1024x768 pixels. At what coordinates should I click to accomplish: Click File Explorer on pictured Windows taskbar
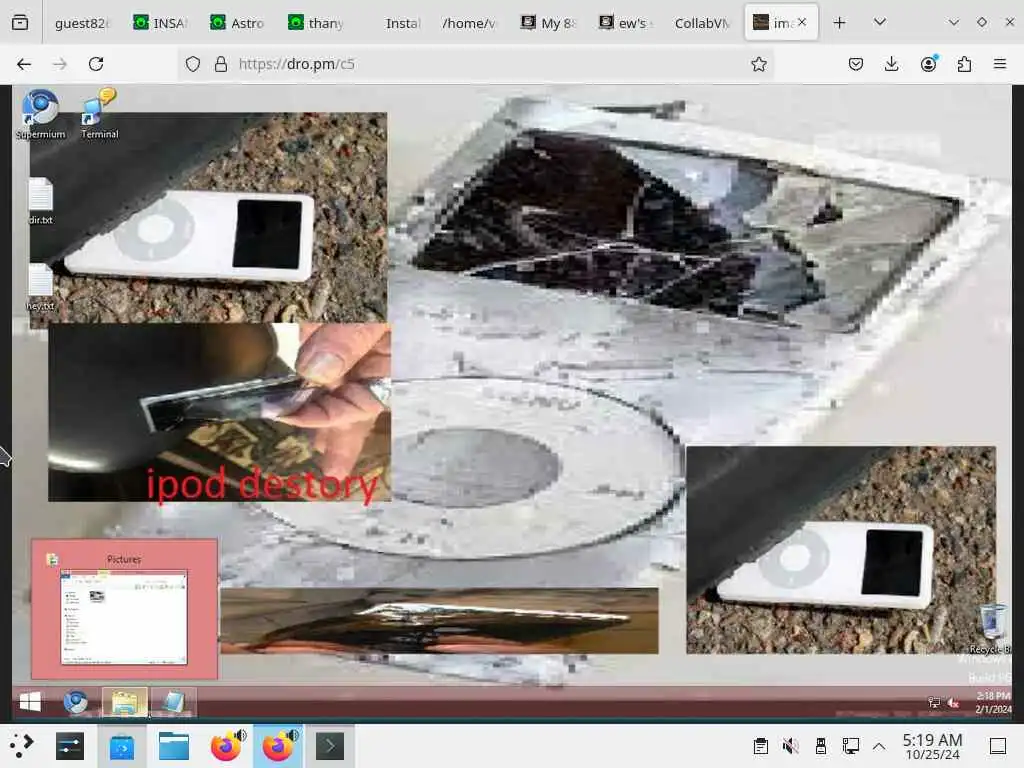click(x=125, y=703)
